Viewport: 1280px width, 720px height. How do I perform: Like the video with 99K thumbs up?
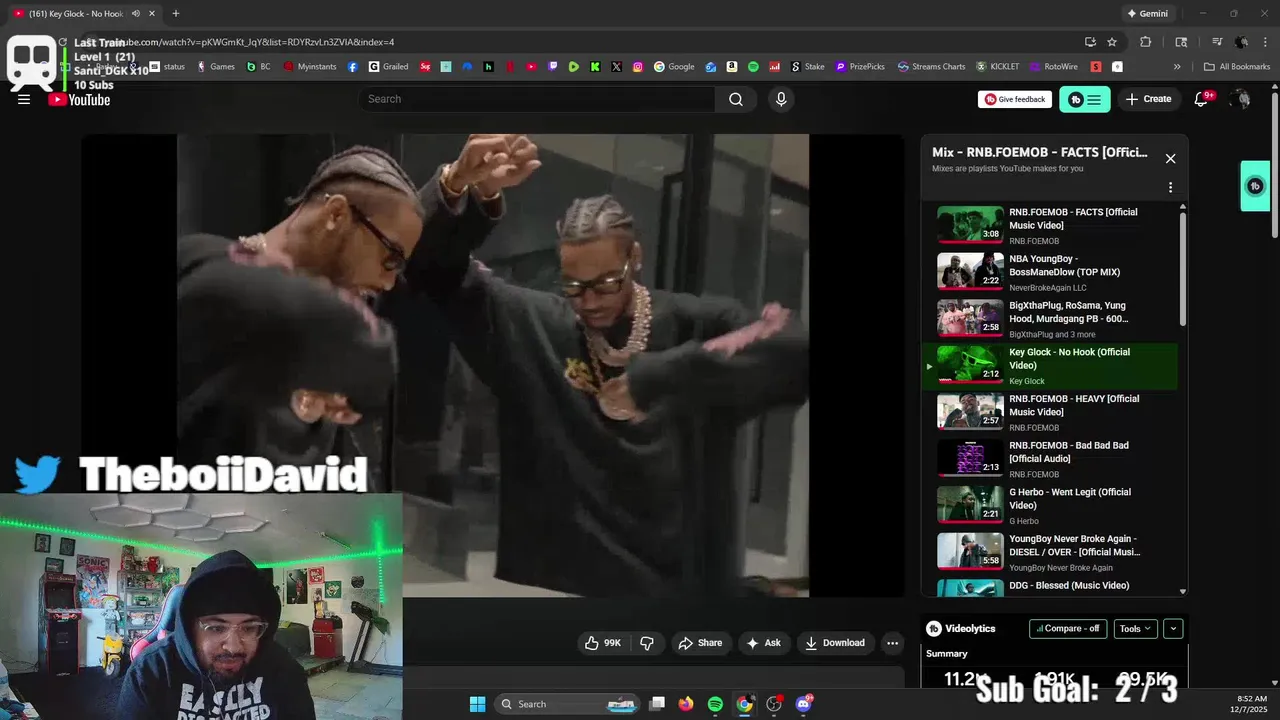(x=603, y=643)
